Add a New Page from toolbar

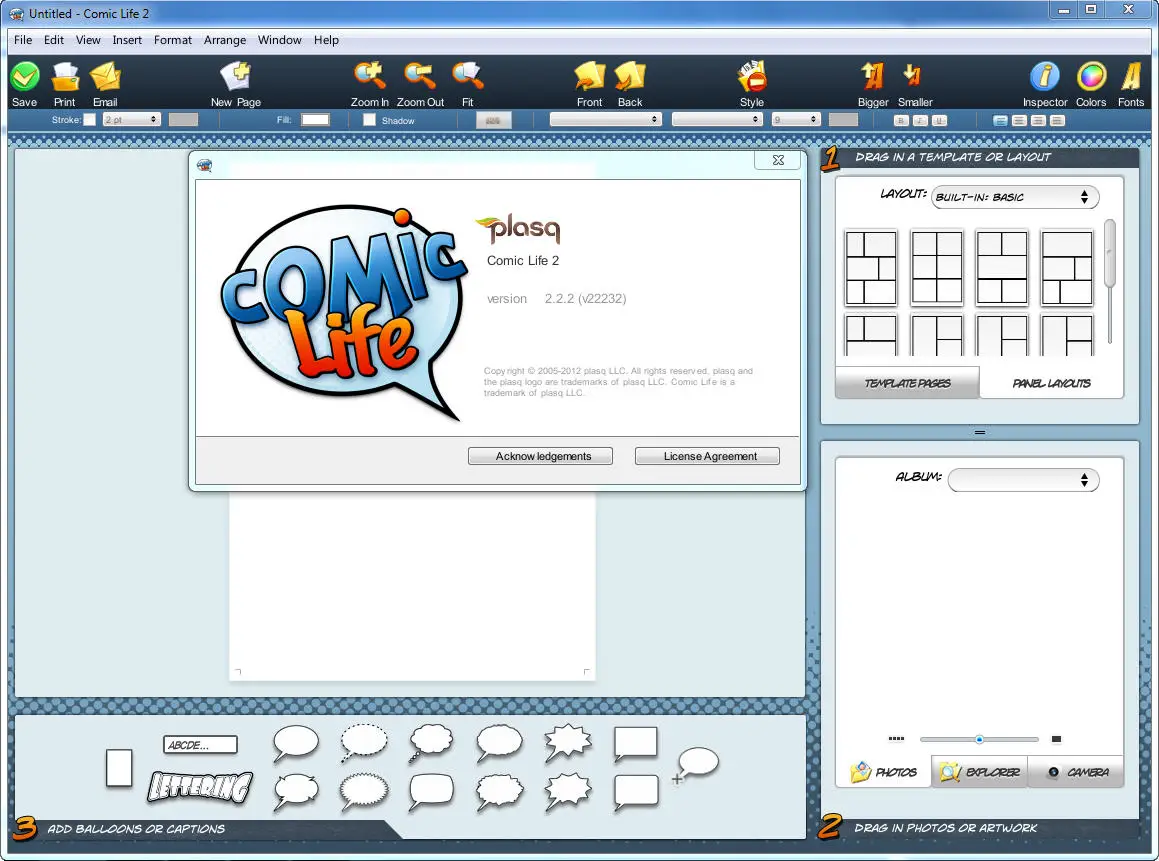coord(236,77)
